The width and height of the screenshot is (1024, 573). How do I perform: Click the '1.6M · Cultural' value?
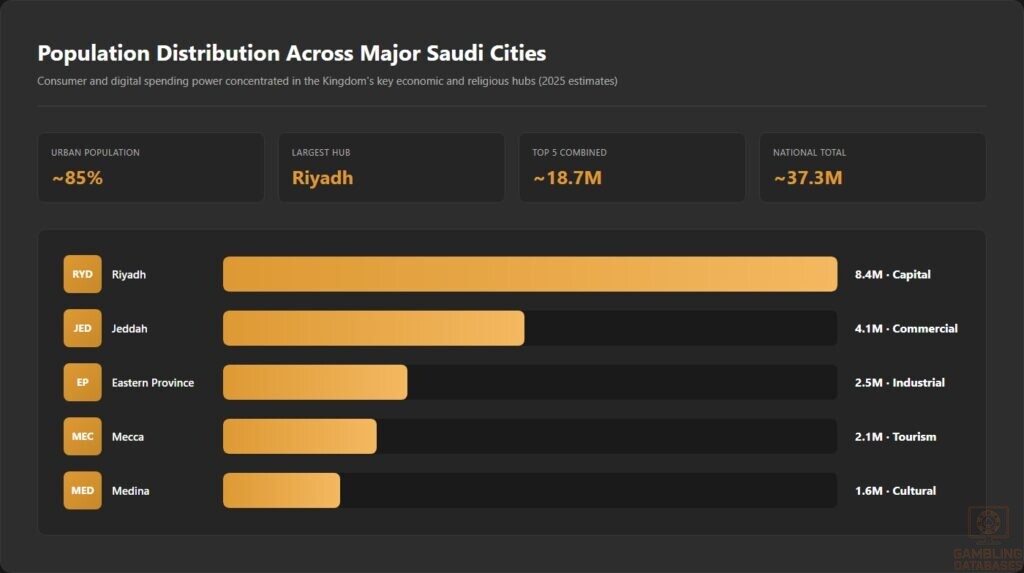[x=895, y=491]
